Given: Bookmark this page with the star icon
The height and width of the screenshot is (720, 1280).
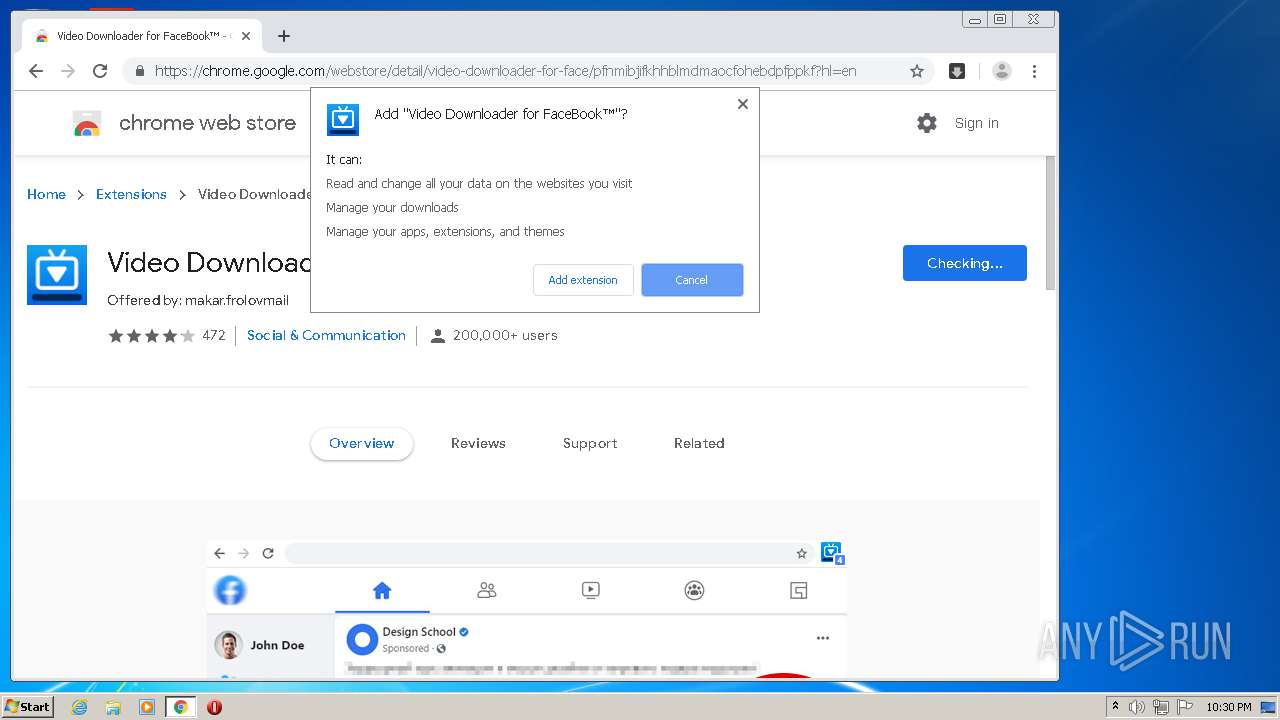Looking at the screenshot, I should tap(916, 71).
